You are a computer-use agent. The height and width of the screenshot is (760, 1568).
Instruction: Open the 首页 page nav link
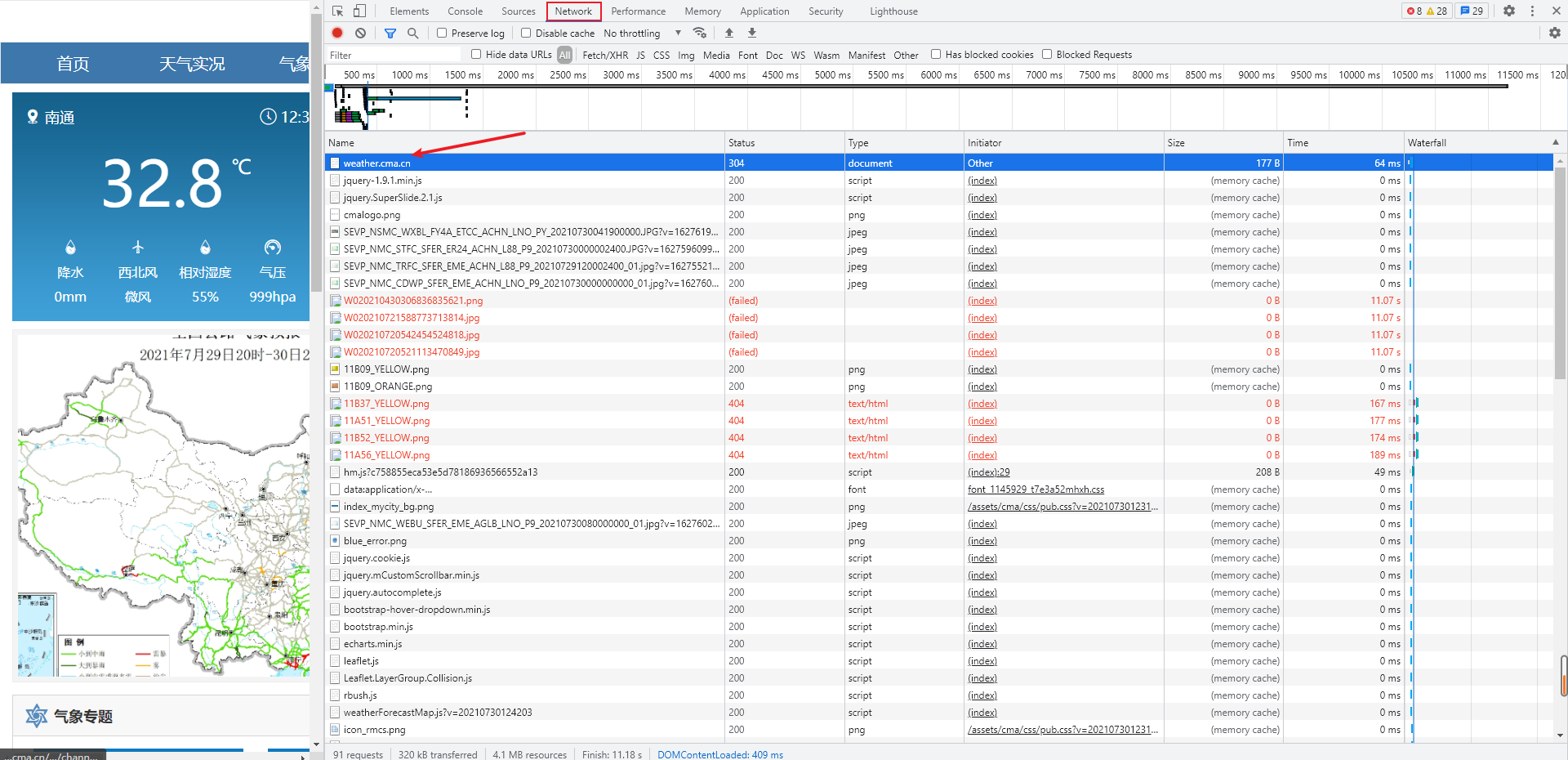tap(73, 64)
